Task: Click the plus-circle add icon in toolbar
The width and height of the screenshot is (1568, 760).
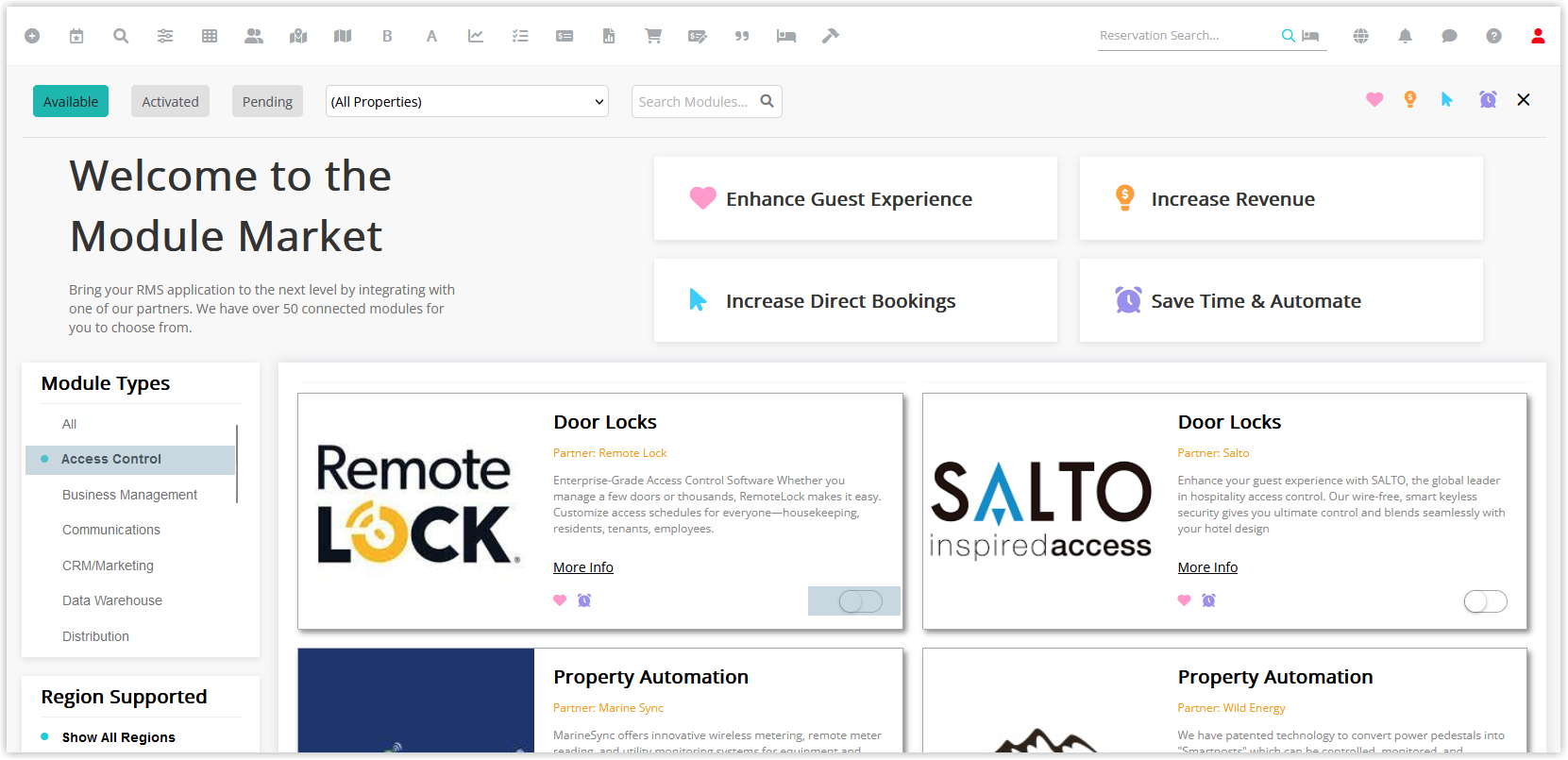Action: pyautogui.click(x=32, y=36)
